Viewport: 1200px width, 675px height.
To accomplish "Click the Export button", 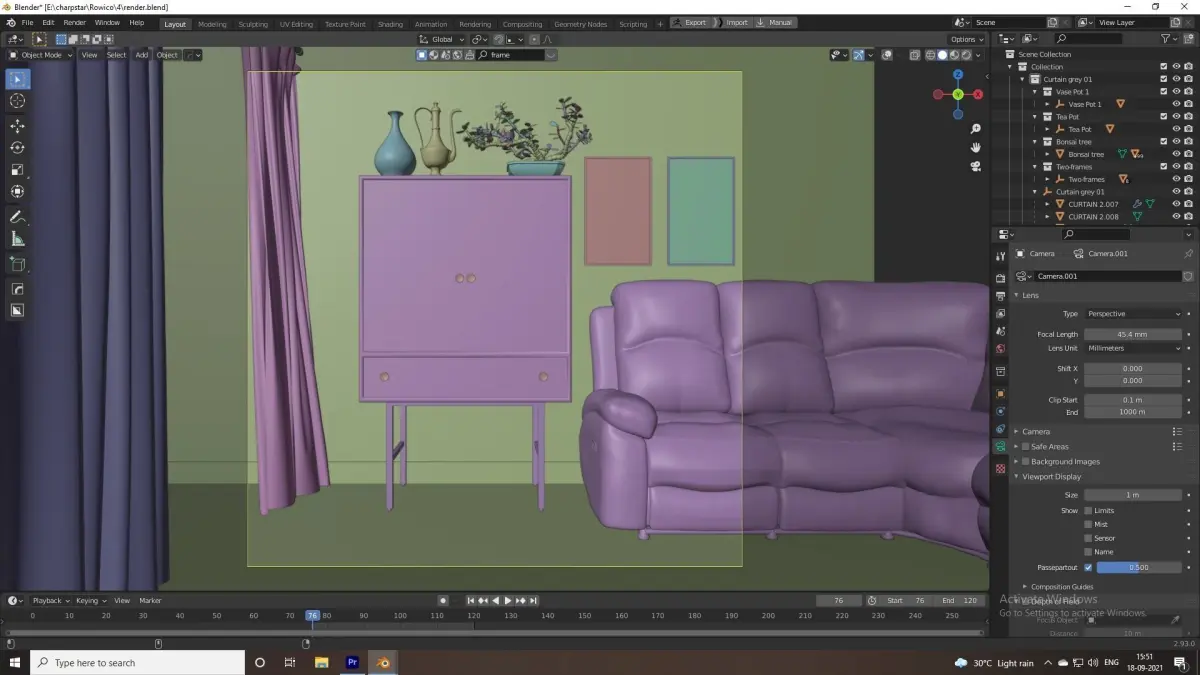I will (x=689, y=22).
